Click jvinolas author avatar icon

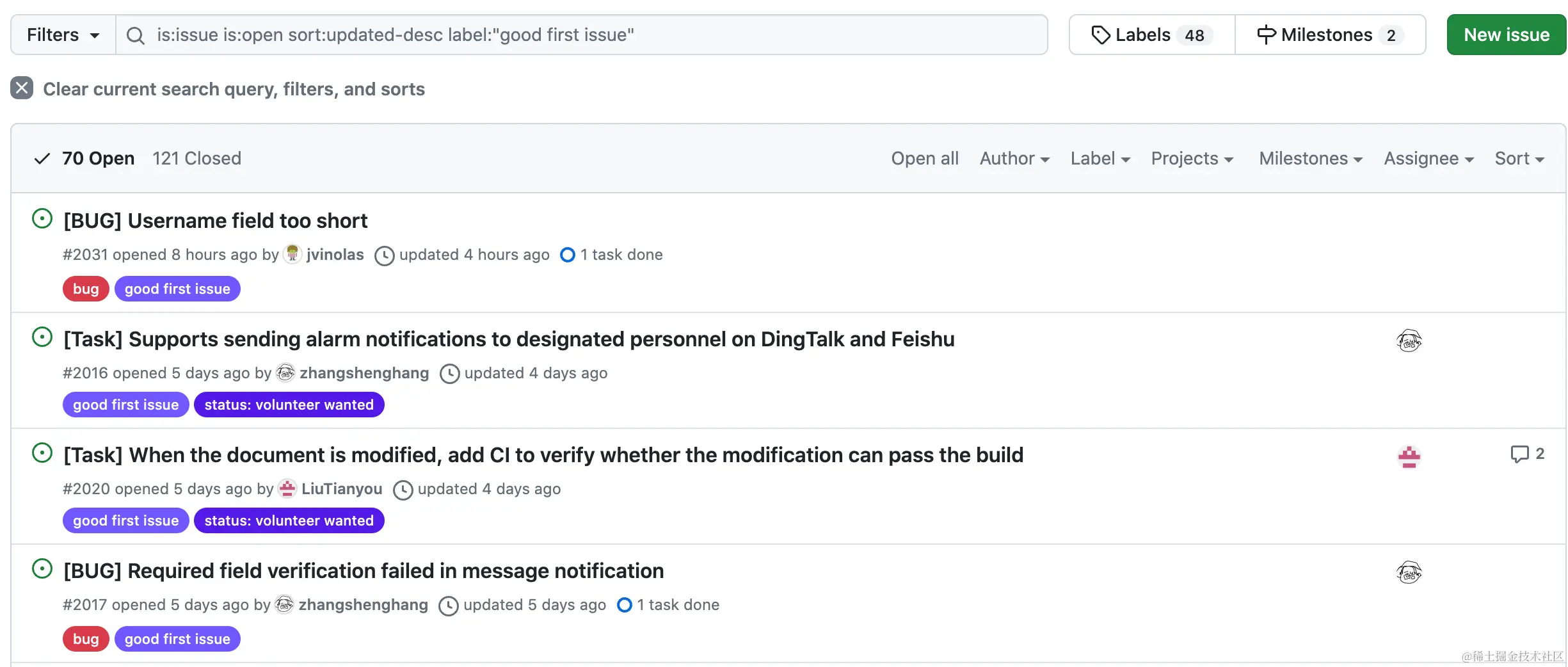292,254
